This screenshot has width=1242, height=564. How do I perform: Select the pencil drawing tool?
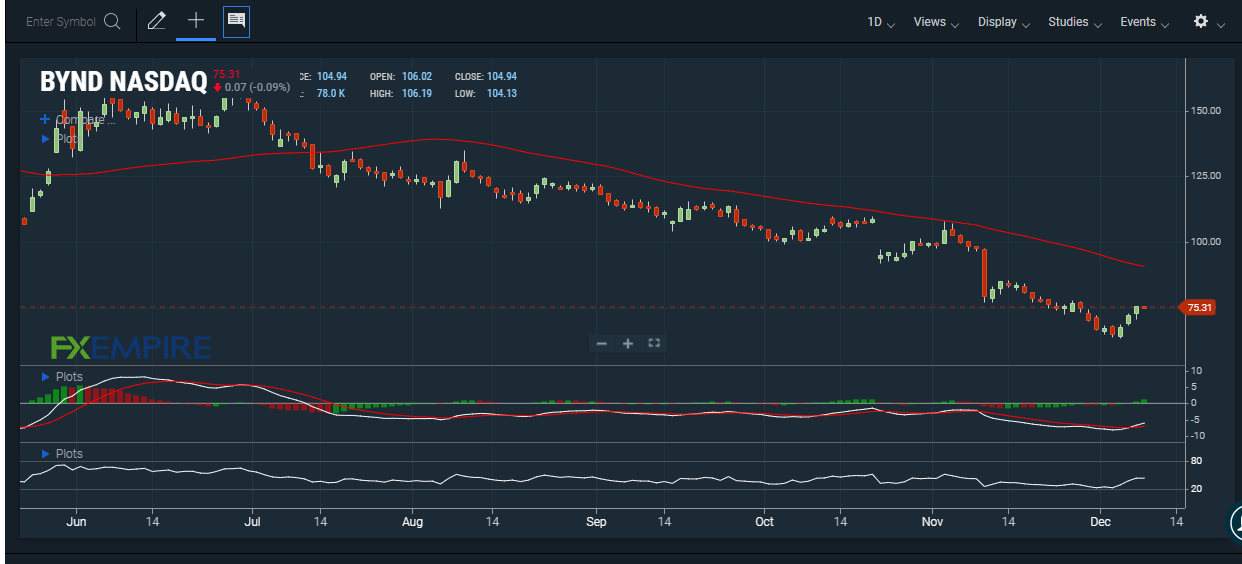[x=156, y=21]
